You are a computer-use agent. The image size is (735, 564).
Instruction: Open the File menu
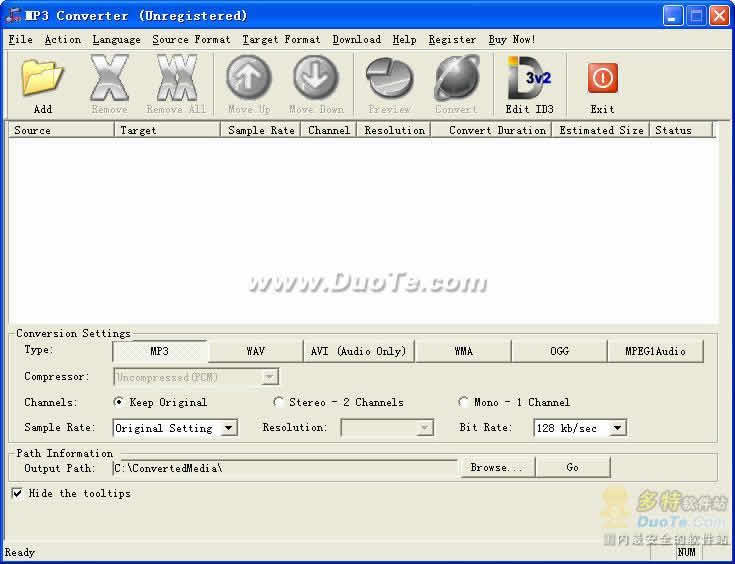(21, 40)
